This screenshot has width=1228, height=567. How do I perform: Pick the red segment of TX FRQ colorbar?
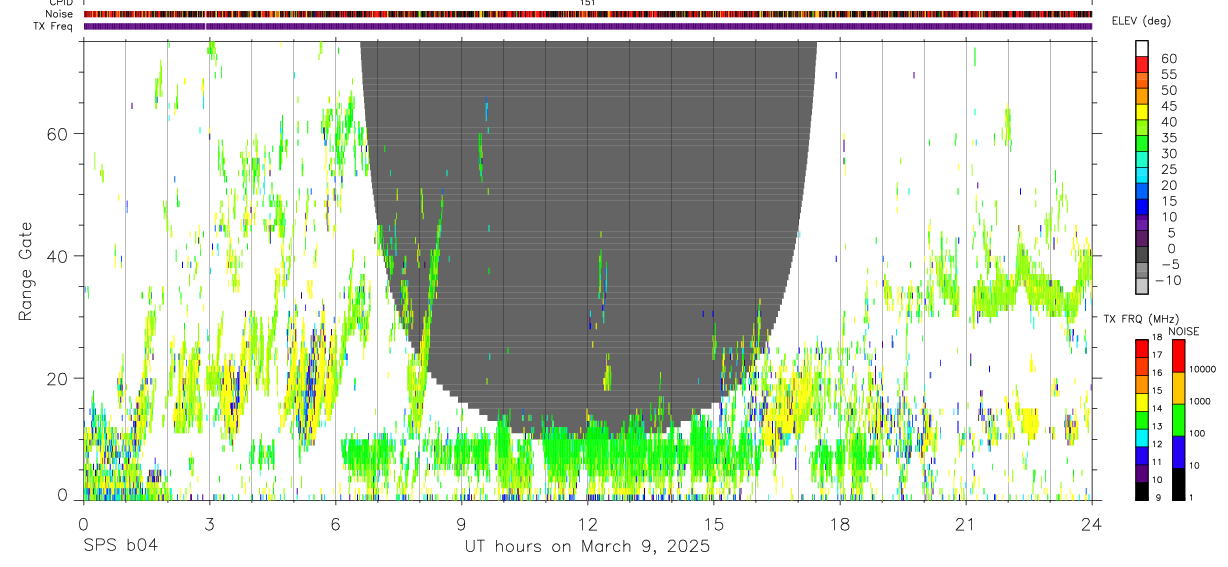(1142, 347)
